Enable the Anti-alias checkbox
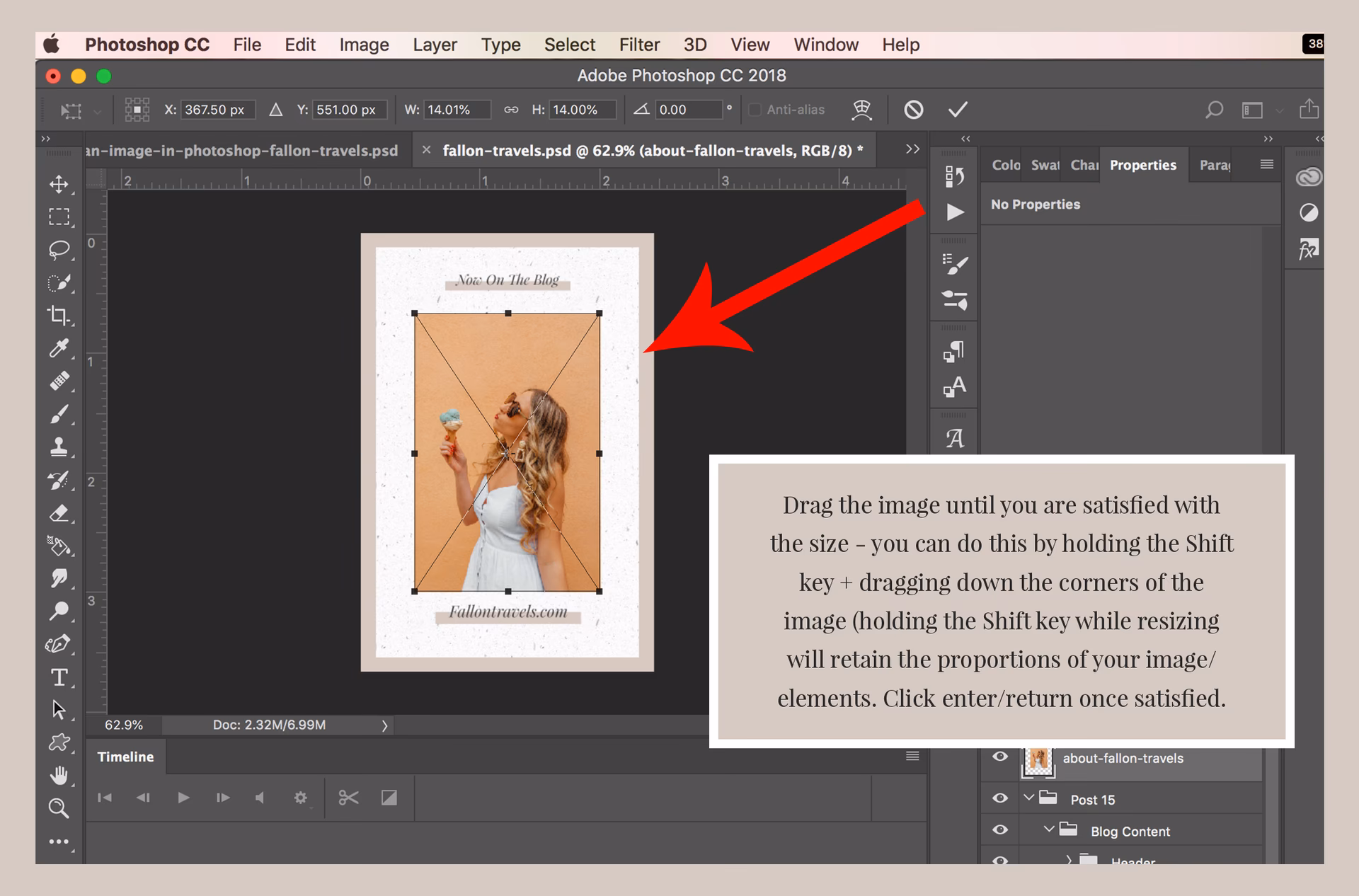This screenshot has width=1359, height=896. pyautogui.click(x=755, y=110)
